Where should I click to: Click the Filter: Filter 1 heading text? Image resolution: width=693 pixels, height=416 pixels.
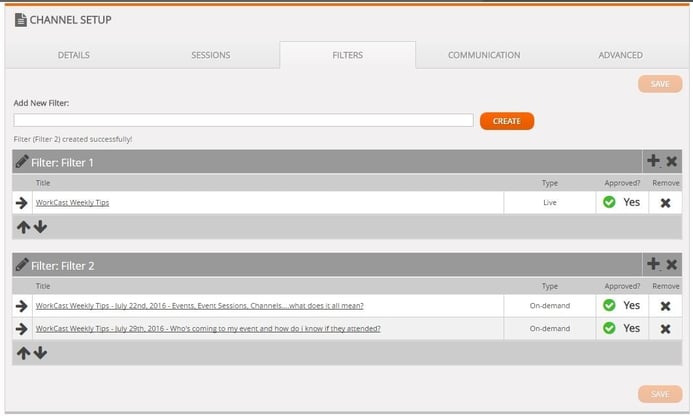(x=62, y=163)
